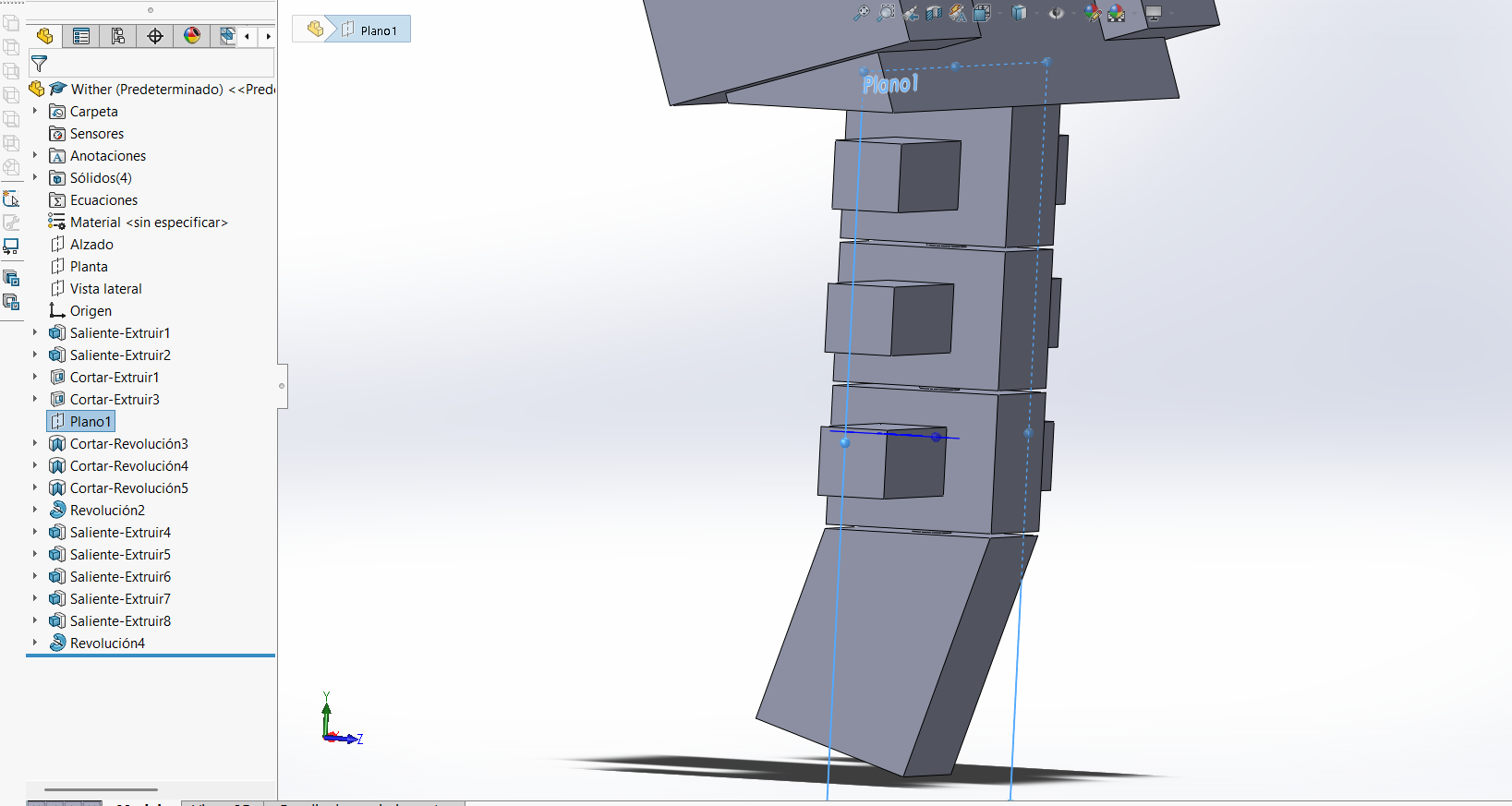This screenshot has height=806, width=1512.
Task: Select the Alzado plane icon
Action: (x=57, y=244)
